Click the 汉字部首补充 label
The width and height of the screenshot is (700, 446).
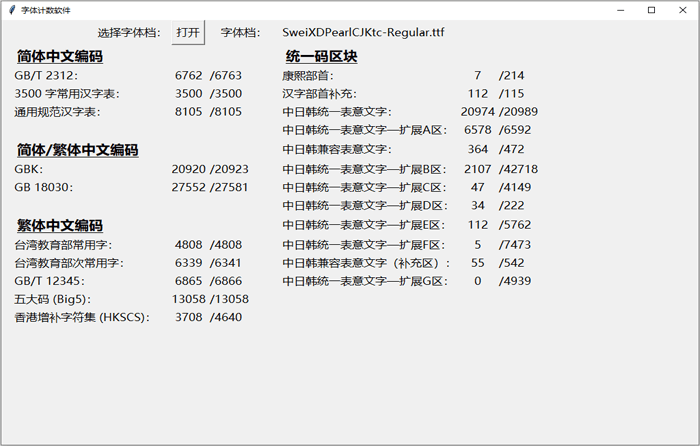319,94
